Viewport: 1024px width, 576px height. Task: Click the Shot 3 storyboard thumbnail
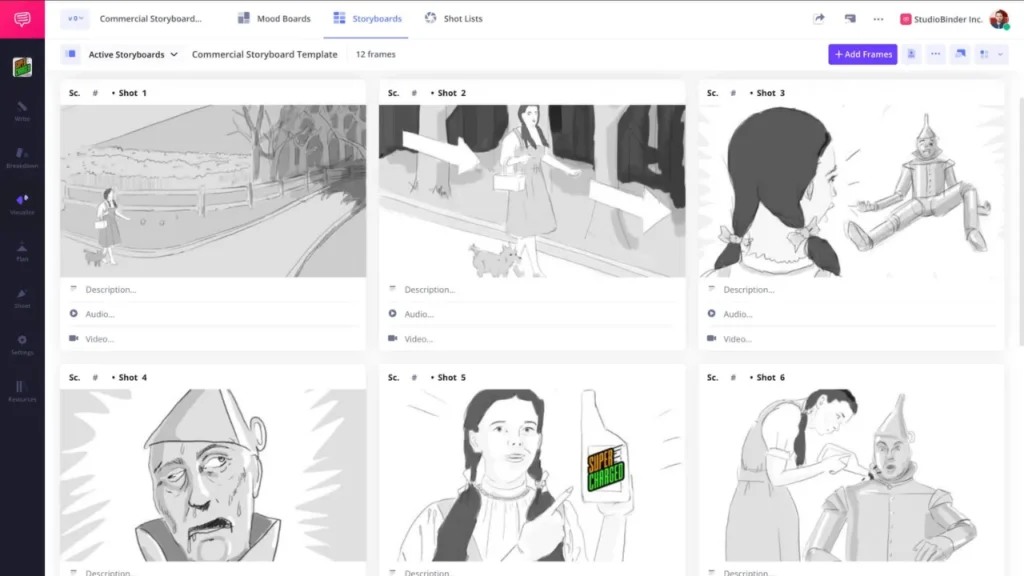coord(851,190)
